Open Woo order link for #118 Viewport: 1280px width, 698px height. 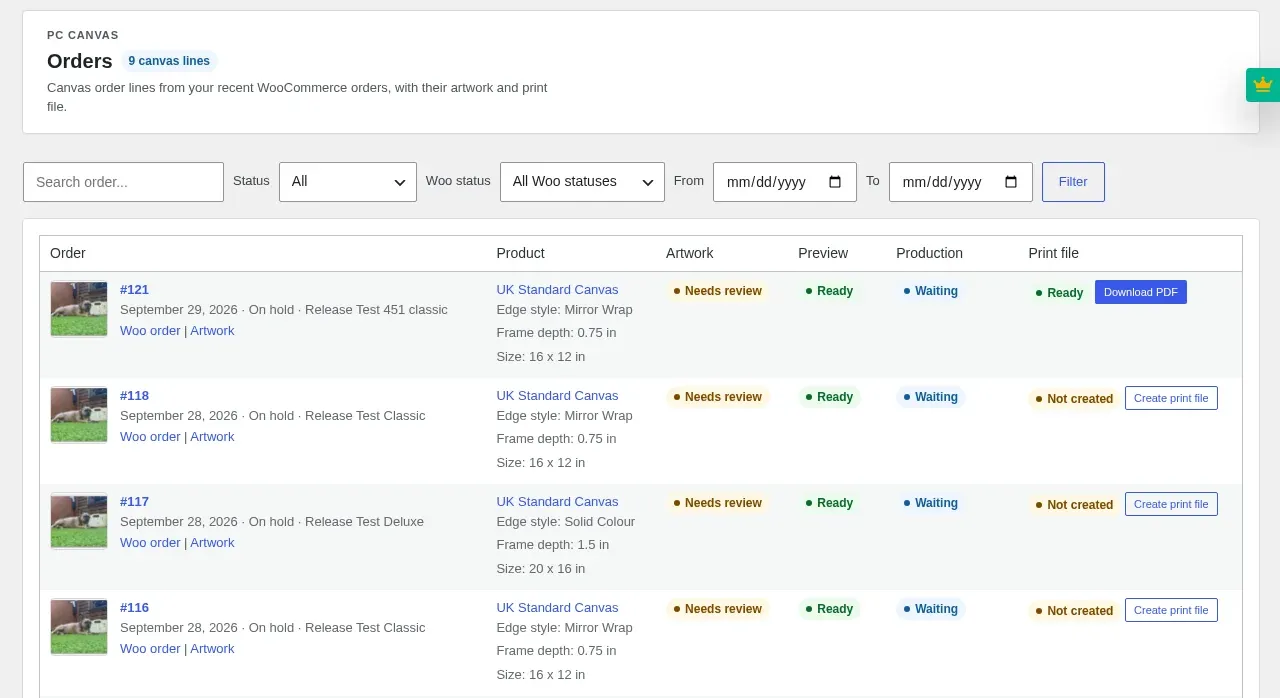click(x=150, y=437)
